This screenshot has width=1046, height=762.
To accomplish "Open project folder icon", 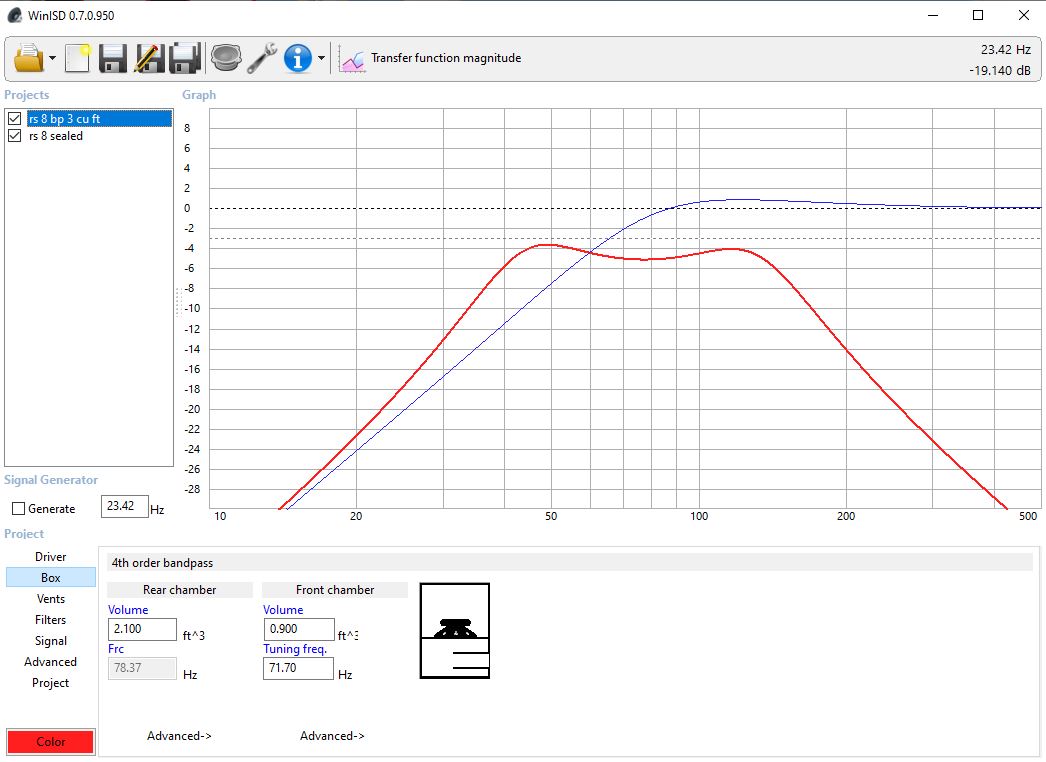I will pos(29,58).
